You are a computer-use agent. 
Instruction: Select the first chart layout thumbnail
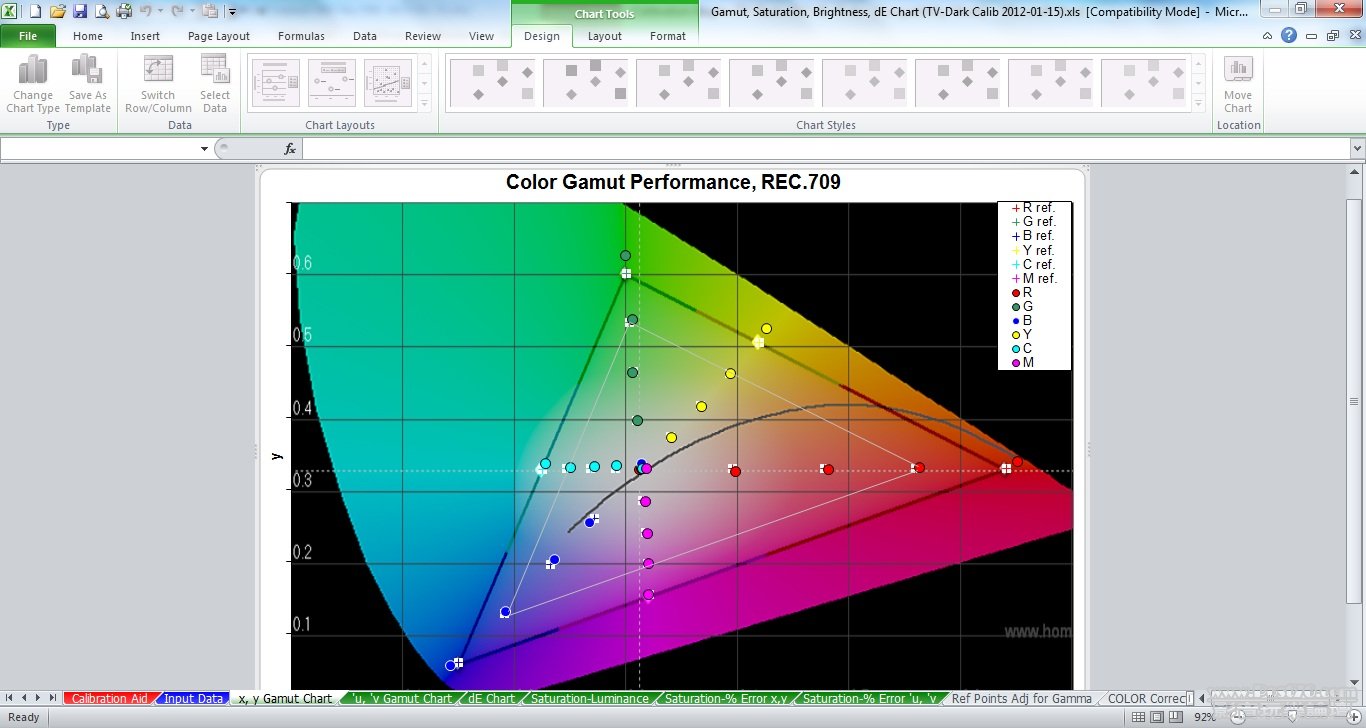[x=275, y=83]
